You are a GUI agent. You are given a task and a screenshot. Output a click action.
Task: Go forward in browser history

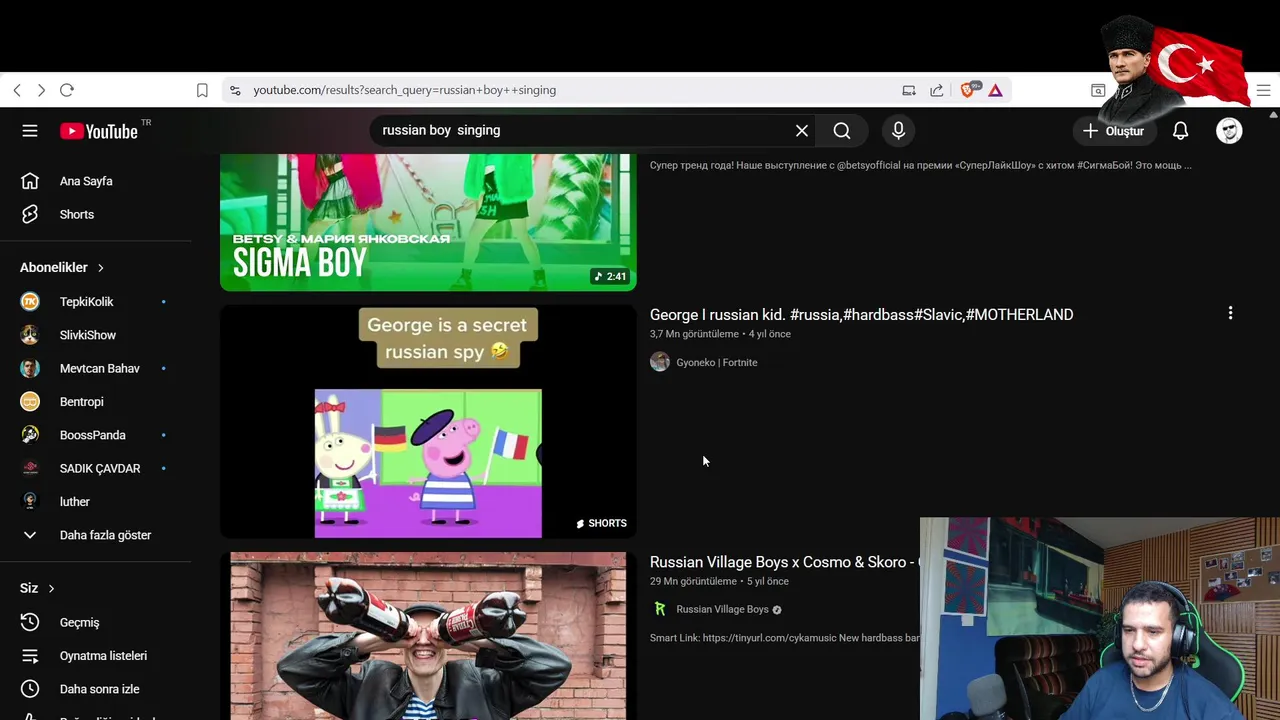pyautogui.click(x=41, y=90)
